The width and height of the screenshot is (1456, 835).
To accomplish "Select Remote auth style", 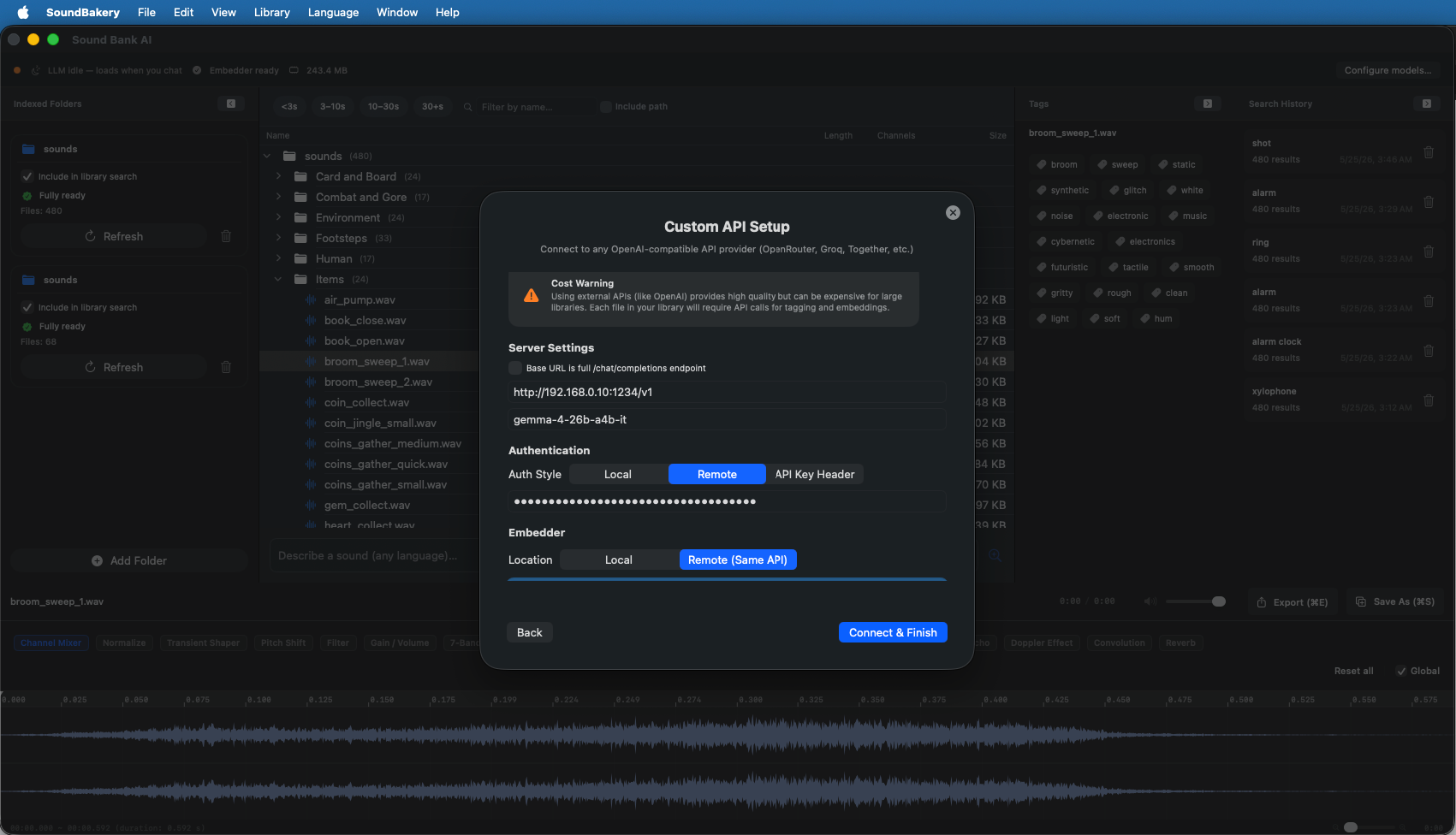I will point(717,474).
